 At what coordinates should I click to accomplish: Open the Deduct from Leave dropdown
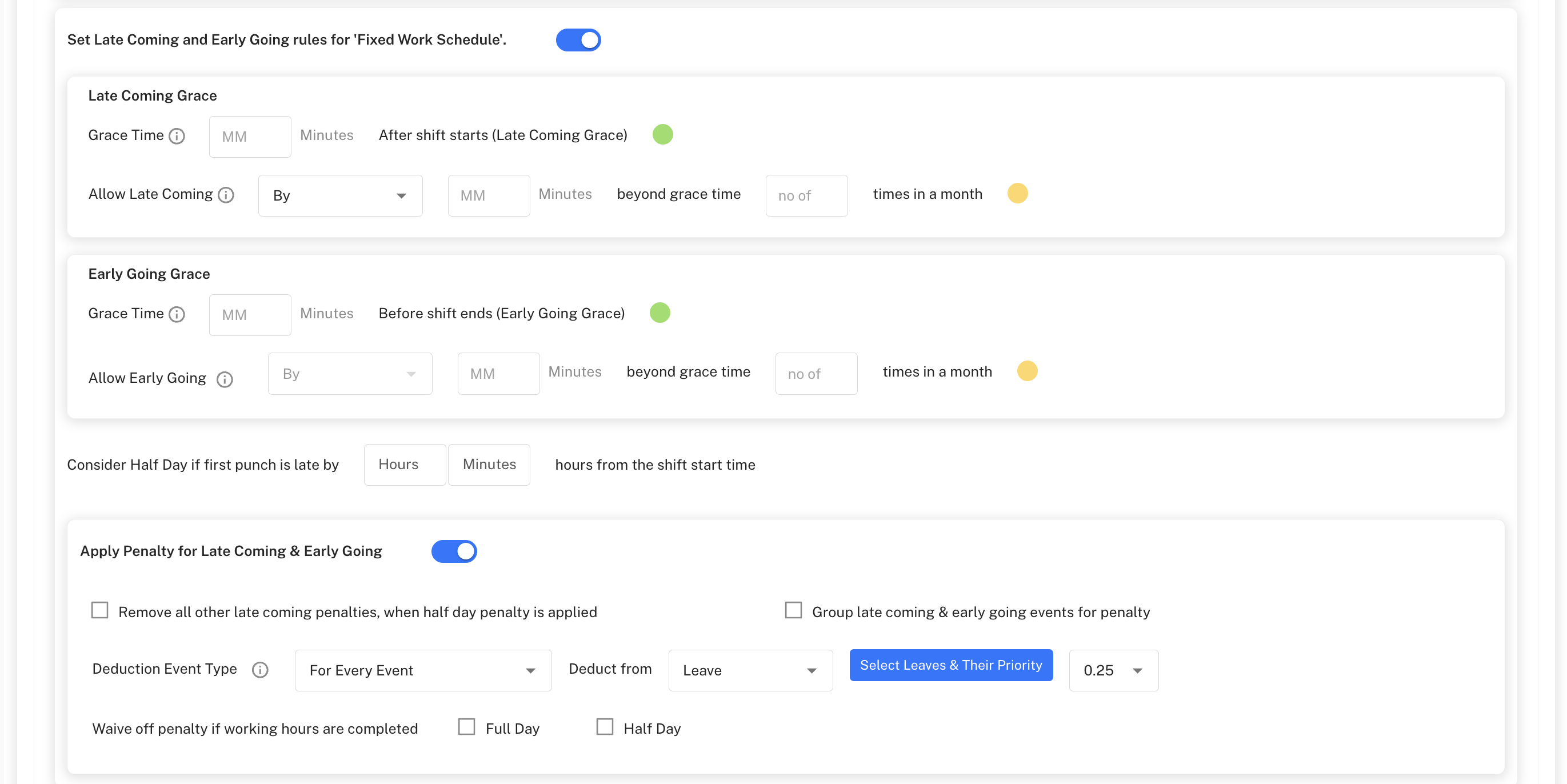[x=750, y=670]
